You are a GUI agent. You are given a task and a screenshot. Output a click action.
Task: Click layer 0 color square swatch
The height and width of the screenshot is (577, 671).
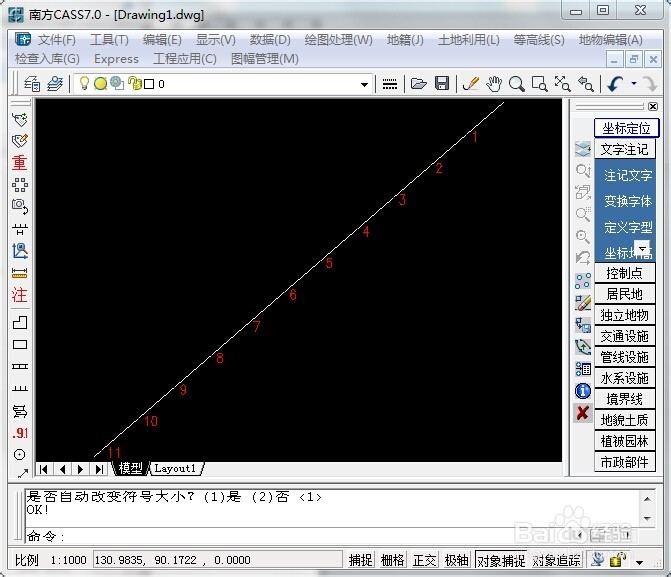(149, 84)
